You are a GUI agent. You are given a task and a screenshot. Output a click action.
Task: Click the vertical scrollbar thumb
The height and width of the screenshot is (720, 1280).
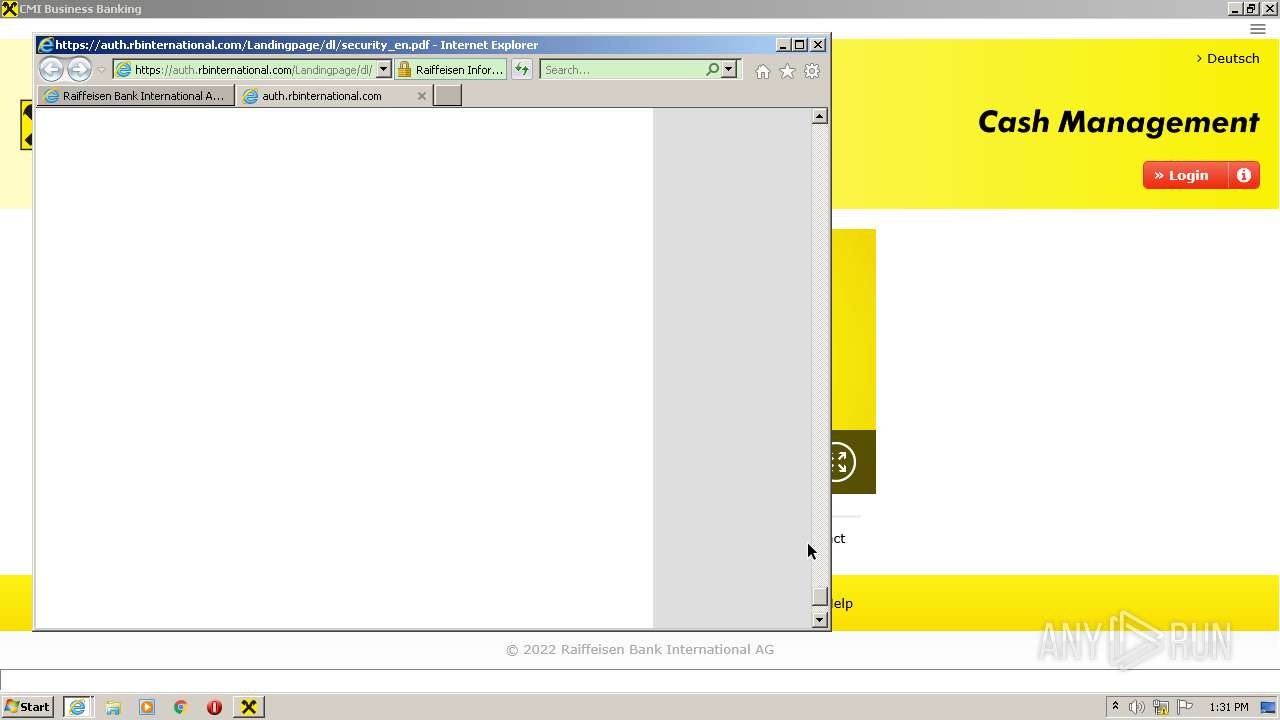[x=819, y=597]
